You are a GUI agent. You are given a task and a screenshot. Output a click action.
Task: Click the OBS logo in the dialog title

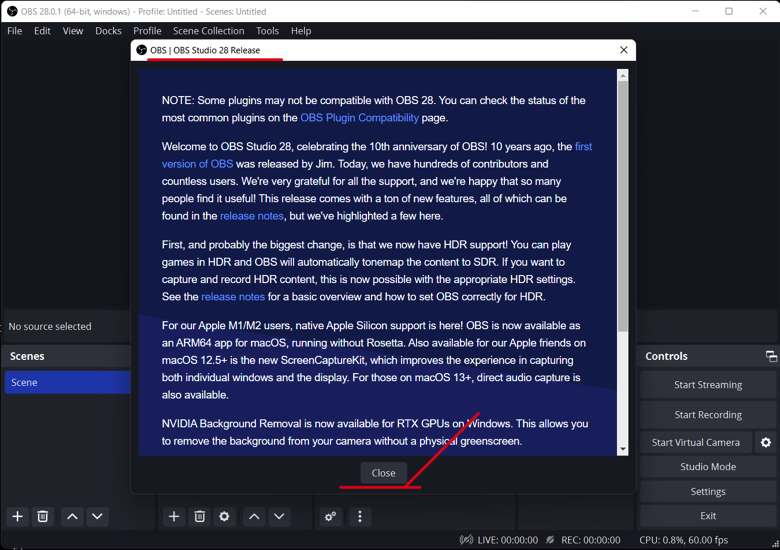coord(142,50)
